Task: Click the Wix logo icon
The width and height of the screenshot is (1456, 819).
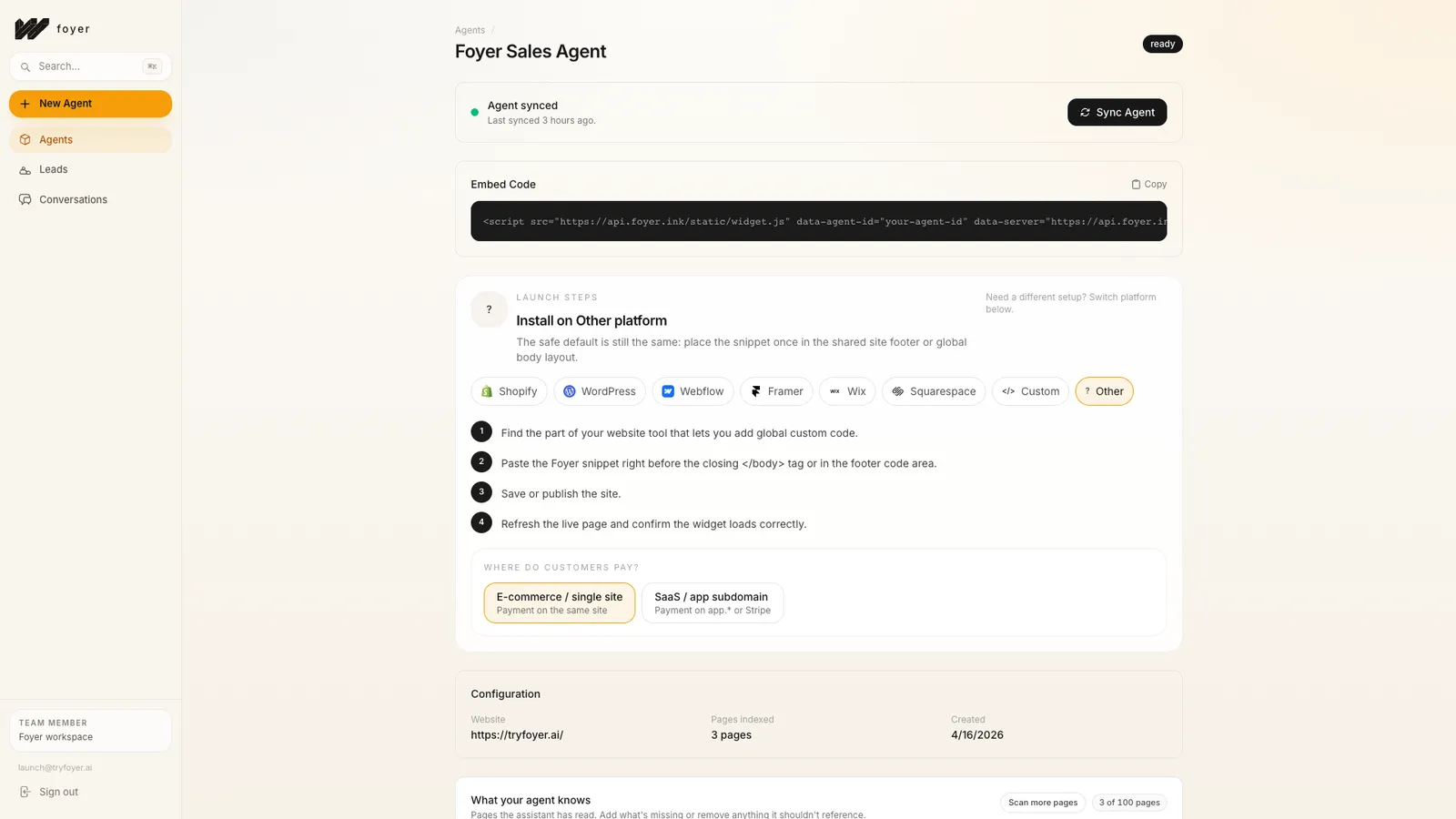Action: point(834,391)
